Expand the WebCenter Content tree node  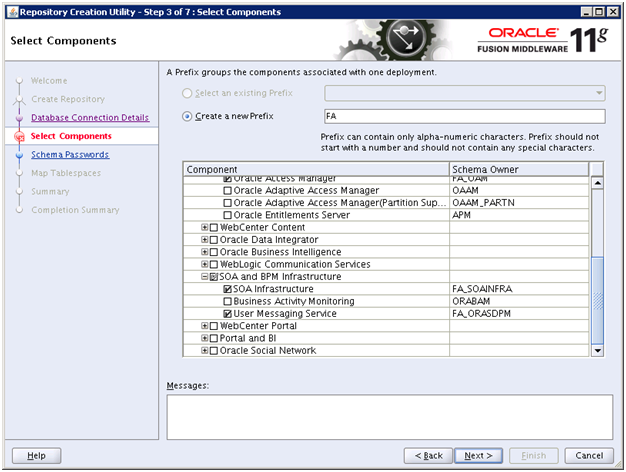[x=204, y=228]
